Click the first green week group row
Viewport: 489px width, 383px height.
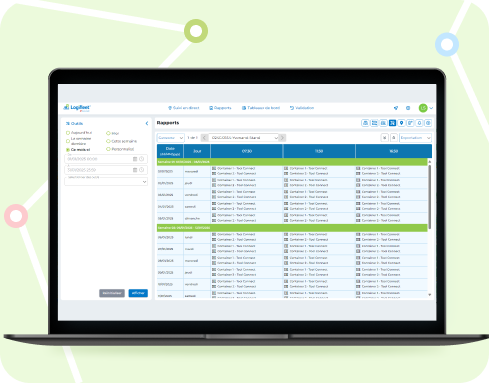tap(292, 162)
